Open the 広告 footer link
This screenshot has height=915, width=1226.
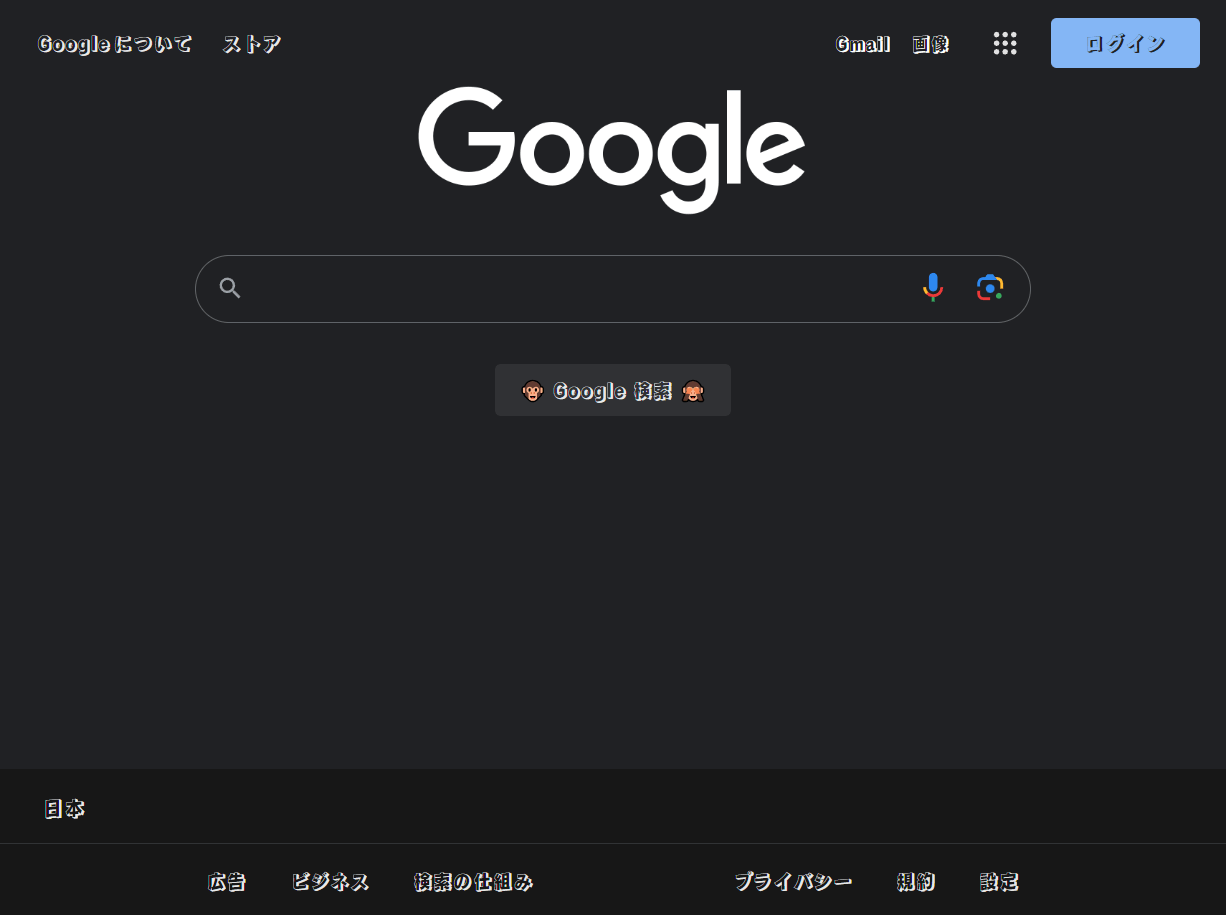coord(227,882)
